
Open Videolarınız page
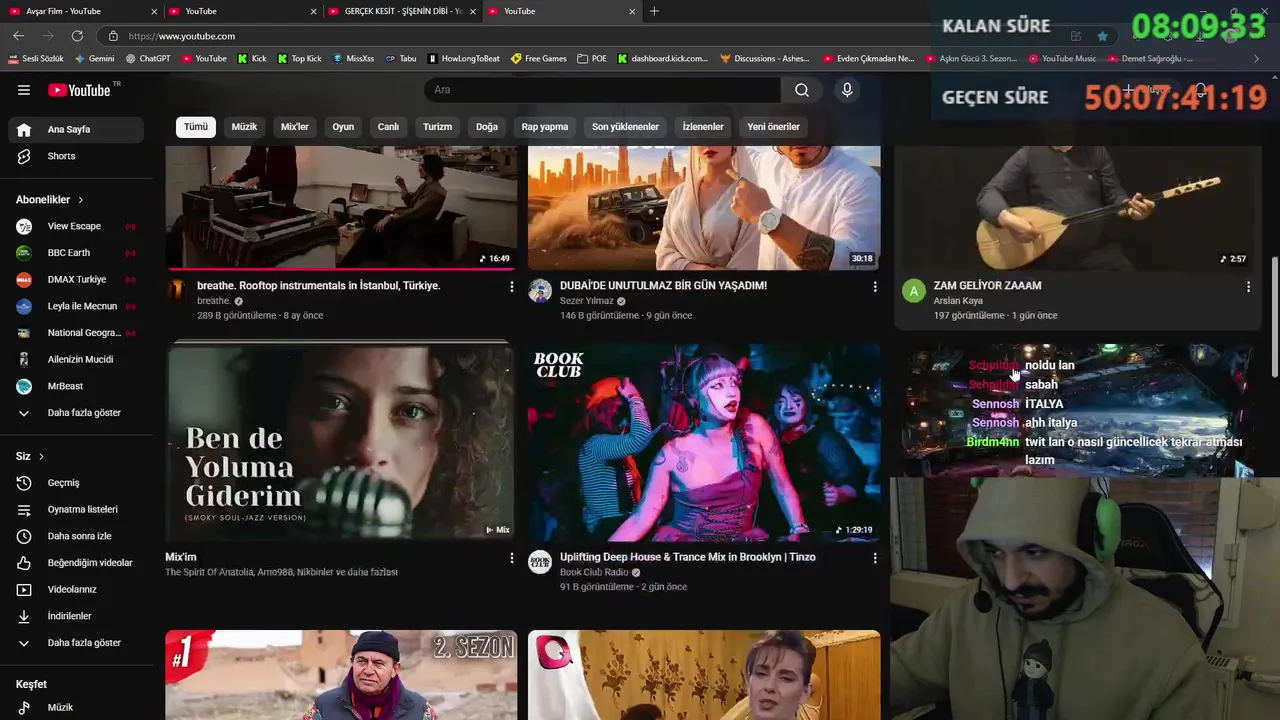76,589
